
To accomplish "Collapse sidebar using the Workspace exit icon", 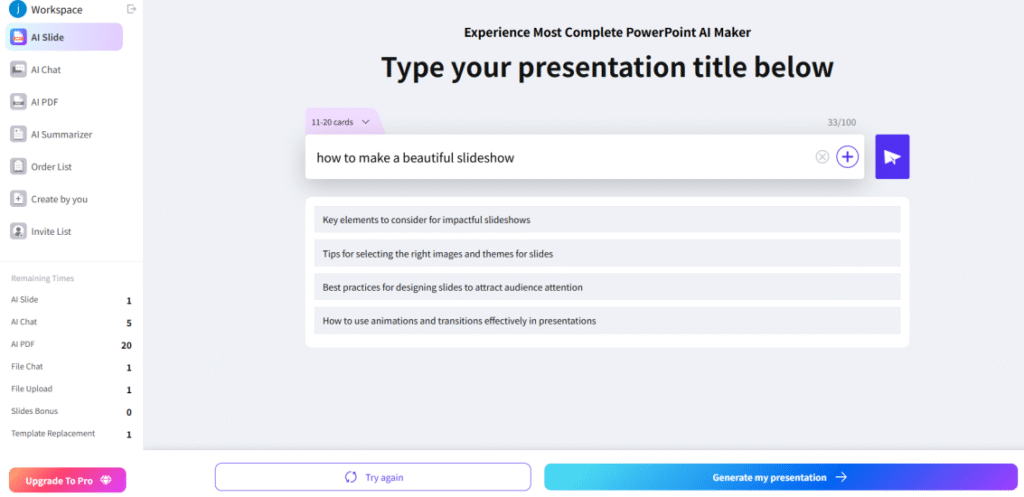I will (132, 9).
